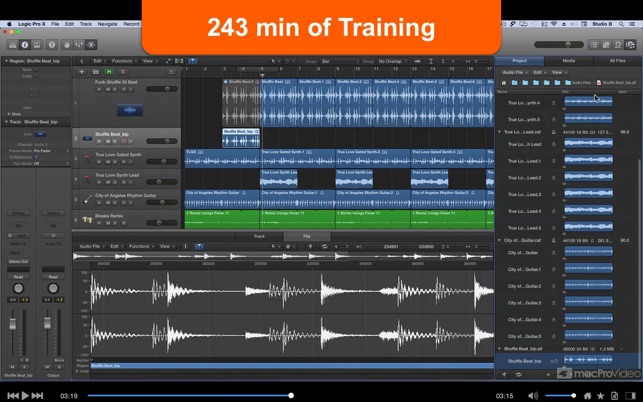This screenshot has width=643, height=402.
Task: Open the Library panel icon
Action: (13, 45)
